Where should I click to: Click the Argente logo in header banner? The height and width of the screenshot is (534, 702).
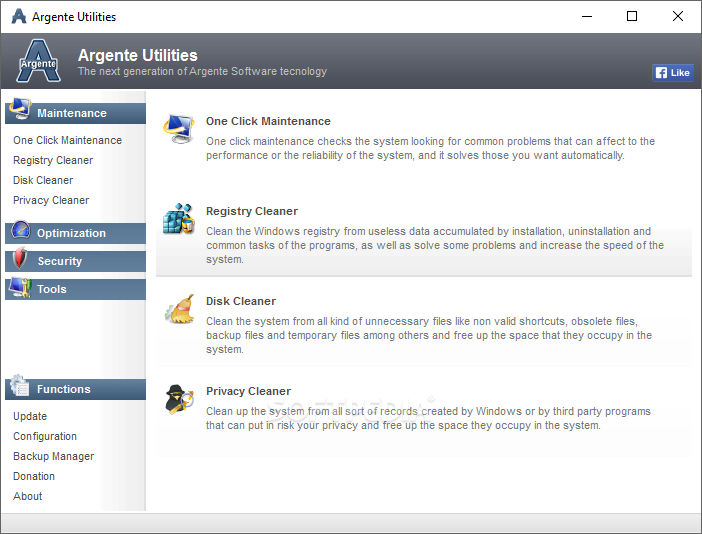click(x=39, y=61)
